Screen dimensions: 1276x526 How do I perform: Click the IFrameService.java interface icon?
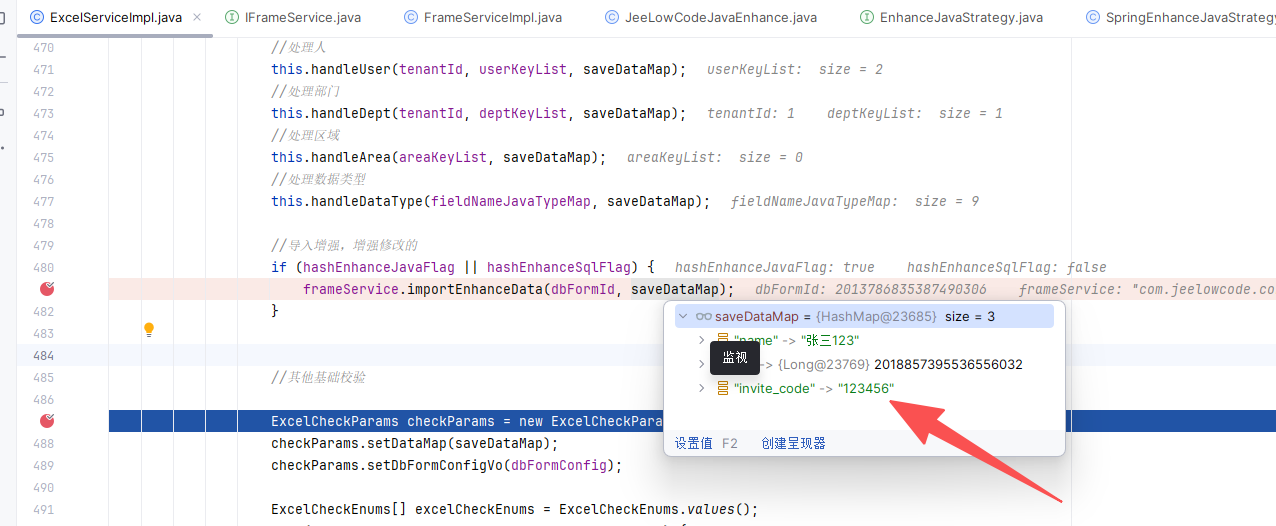point(233,17)
